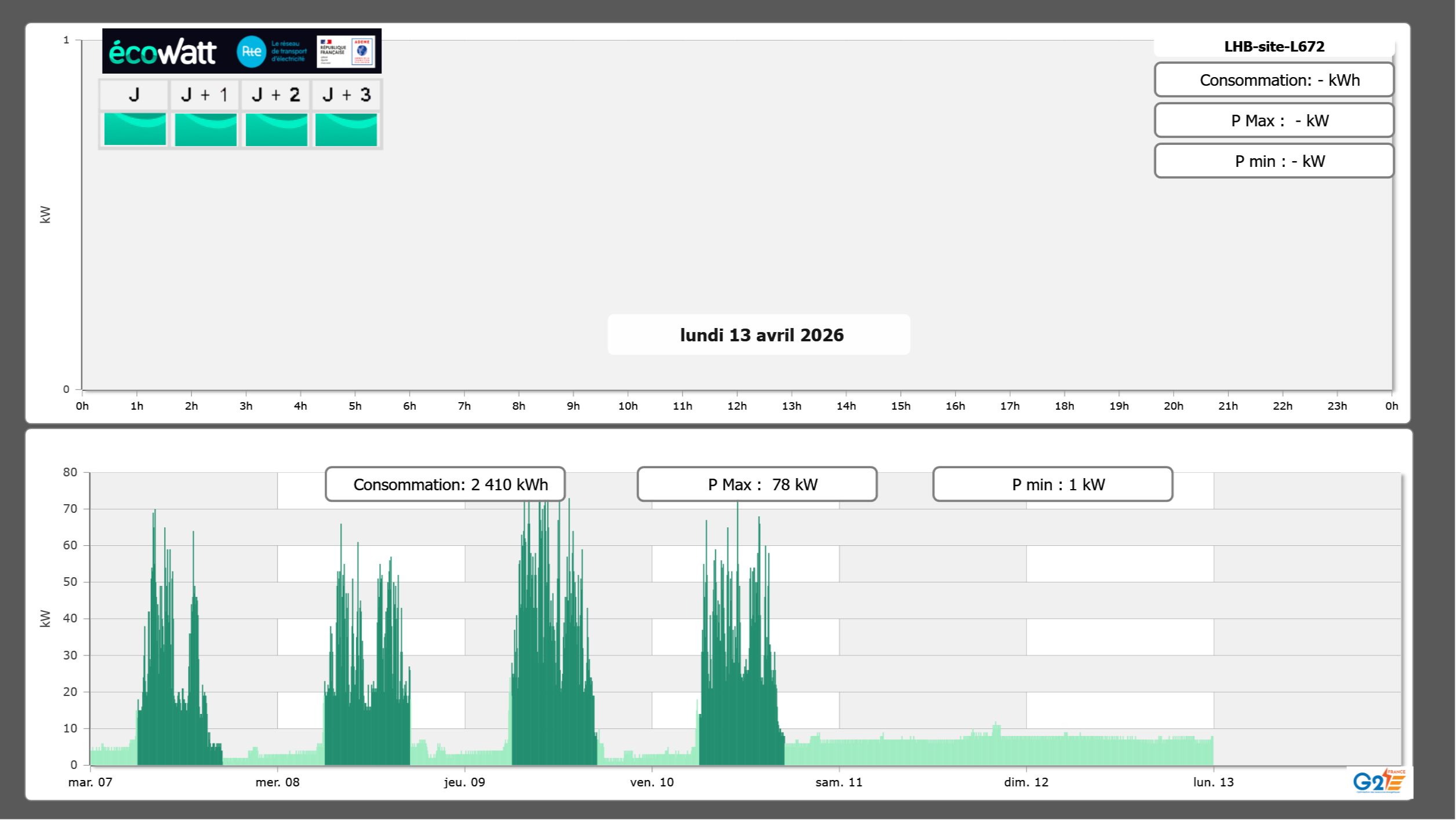Click the P Max : 78 kW box
The width and height of the screenshot is (1456, 820).
click(x=757, y=484)
